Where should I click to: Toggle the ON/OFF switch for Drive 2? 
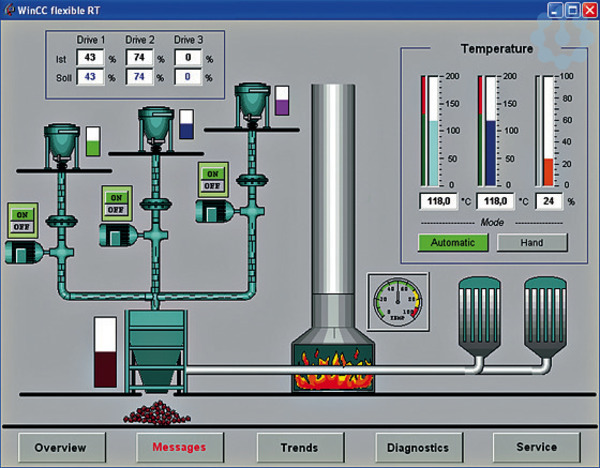[115, 203]
